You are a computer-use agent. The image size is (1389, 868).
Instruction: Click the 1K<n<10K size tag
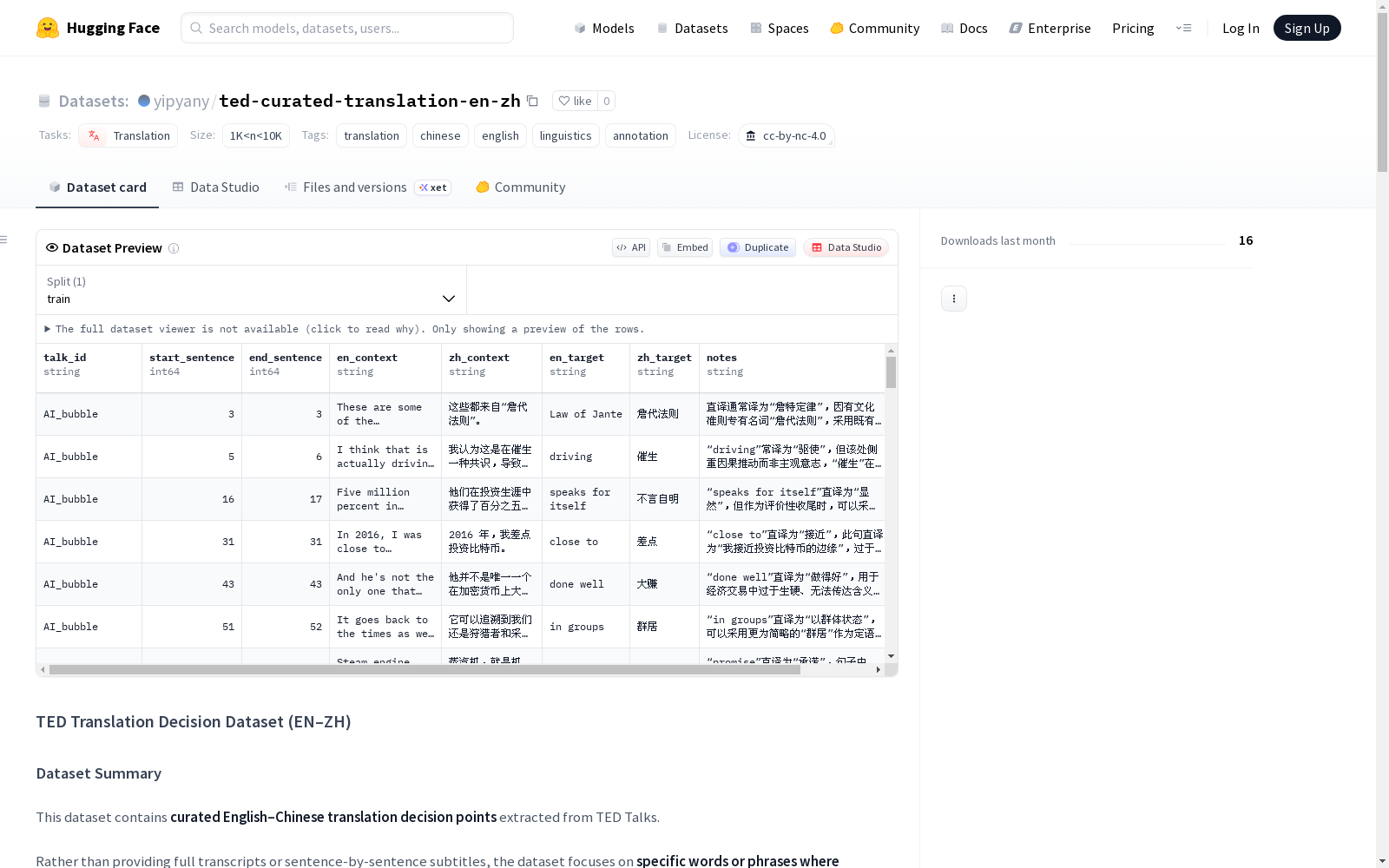tap(256, 135)
